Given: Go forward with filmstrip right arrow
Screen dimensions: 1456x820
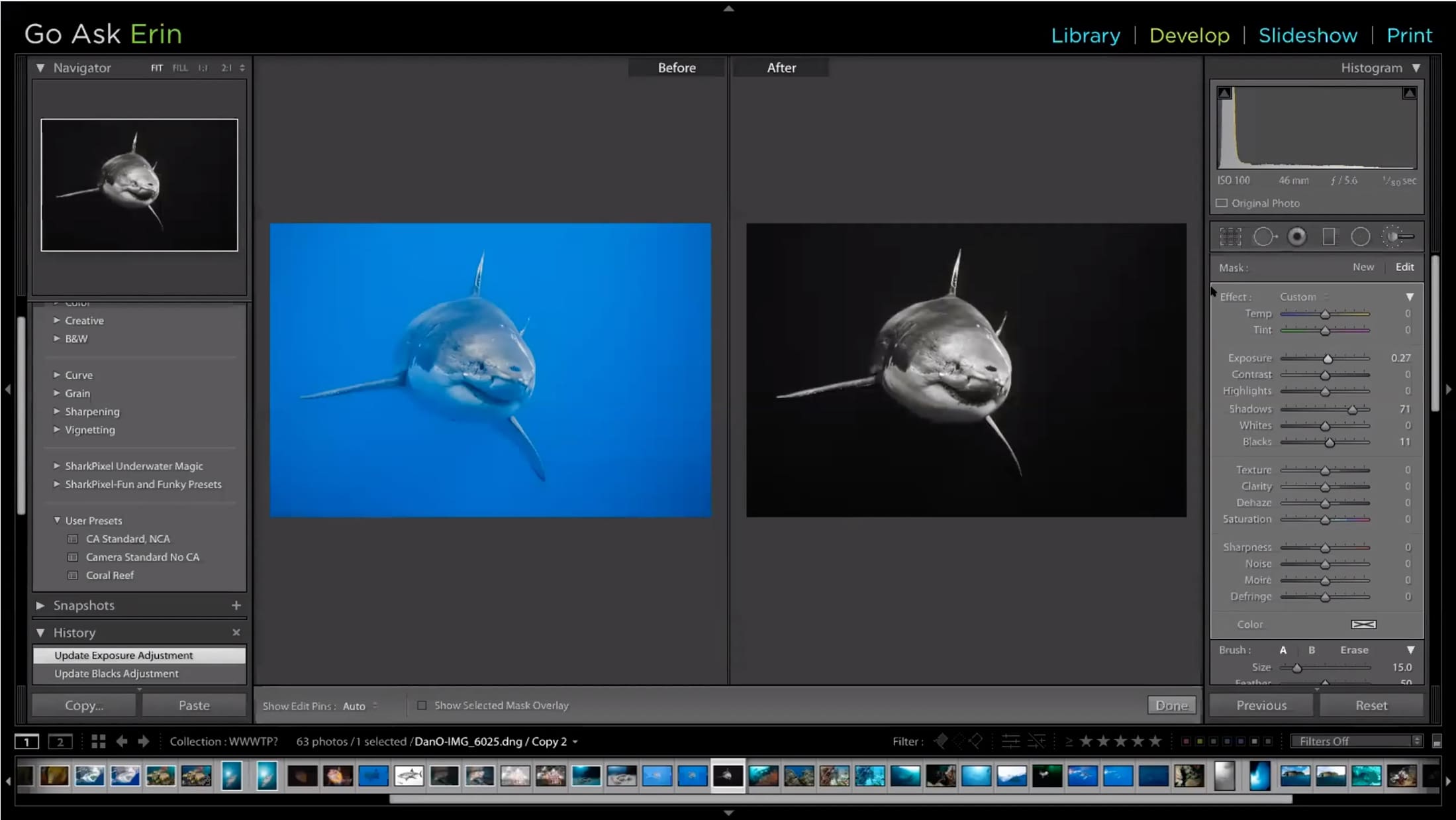Looking at the screenshot, I should click(x=144, y=741).
